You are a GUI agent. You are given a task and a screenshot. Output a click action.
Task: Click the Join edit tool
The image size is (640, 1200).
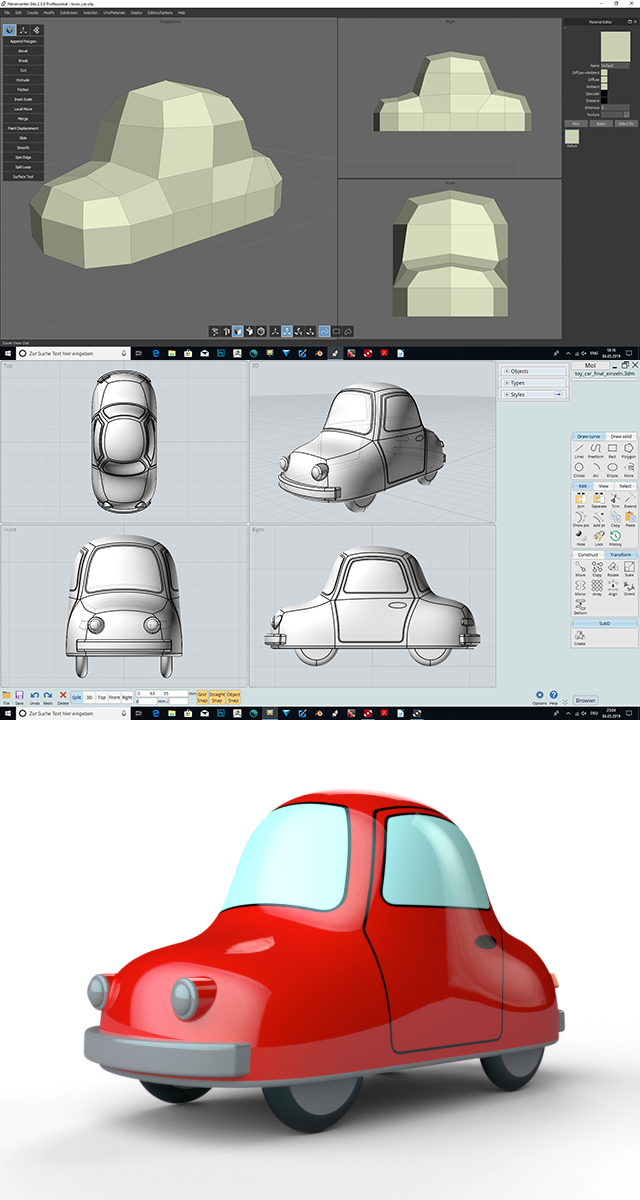(x=581, y=501)
